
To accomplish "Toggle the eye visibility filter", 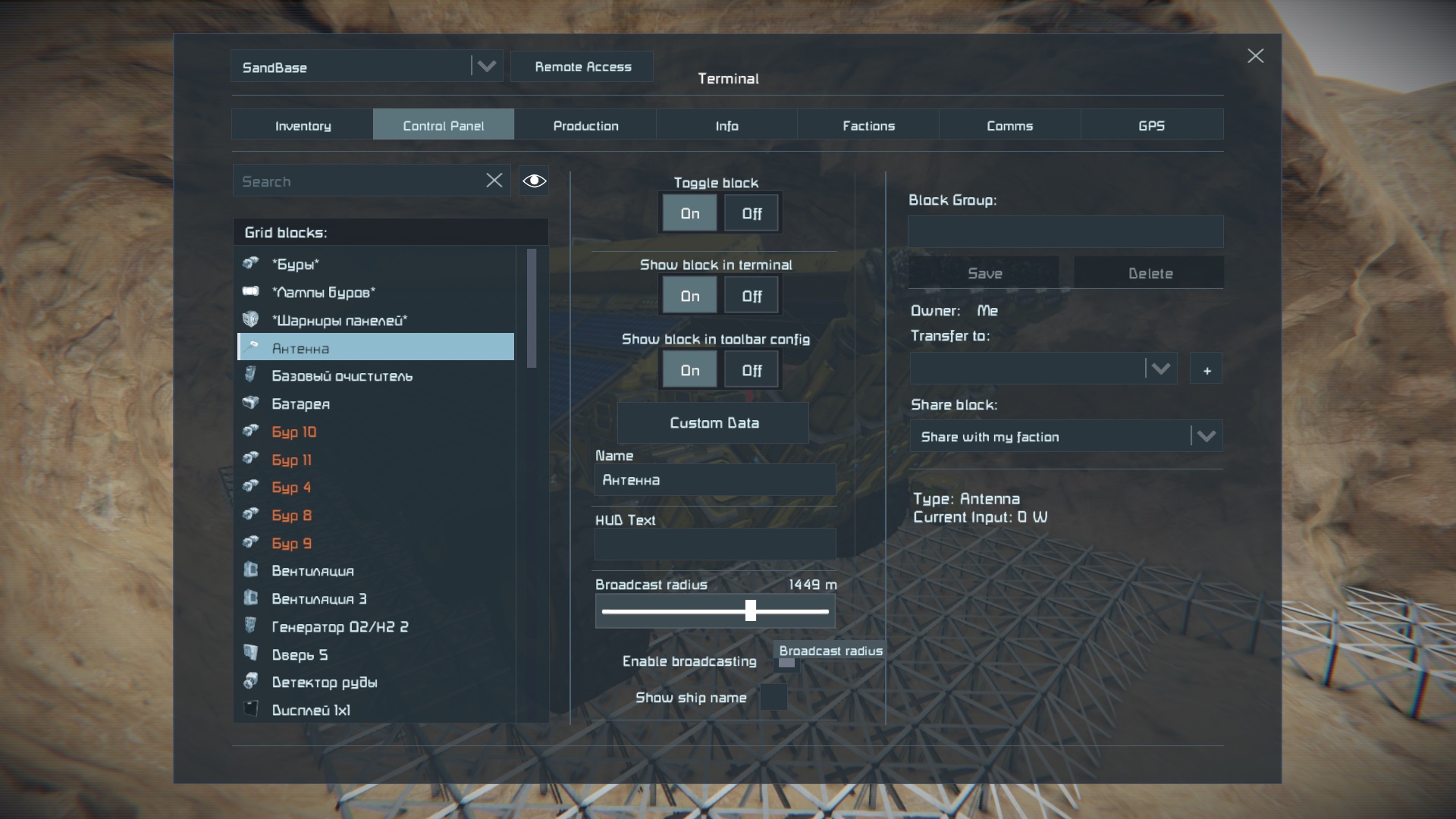I will (x=534, y=180).
